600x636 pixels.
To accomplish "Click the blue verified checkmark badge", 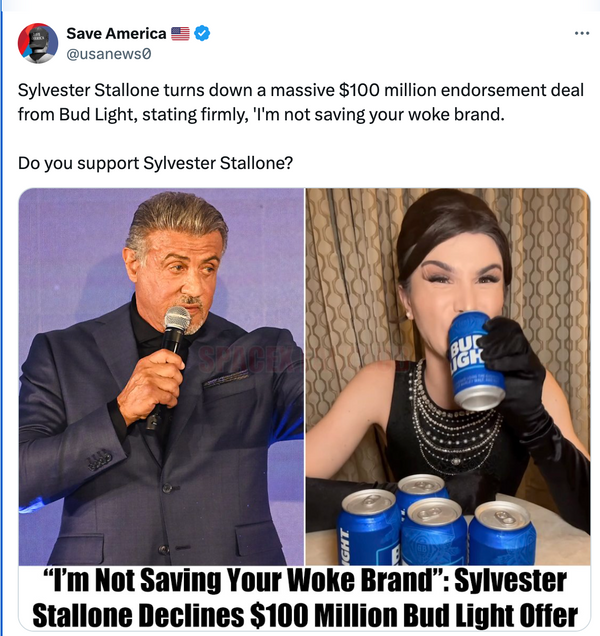I will 202,33.
